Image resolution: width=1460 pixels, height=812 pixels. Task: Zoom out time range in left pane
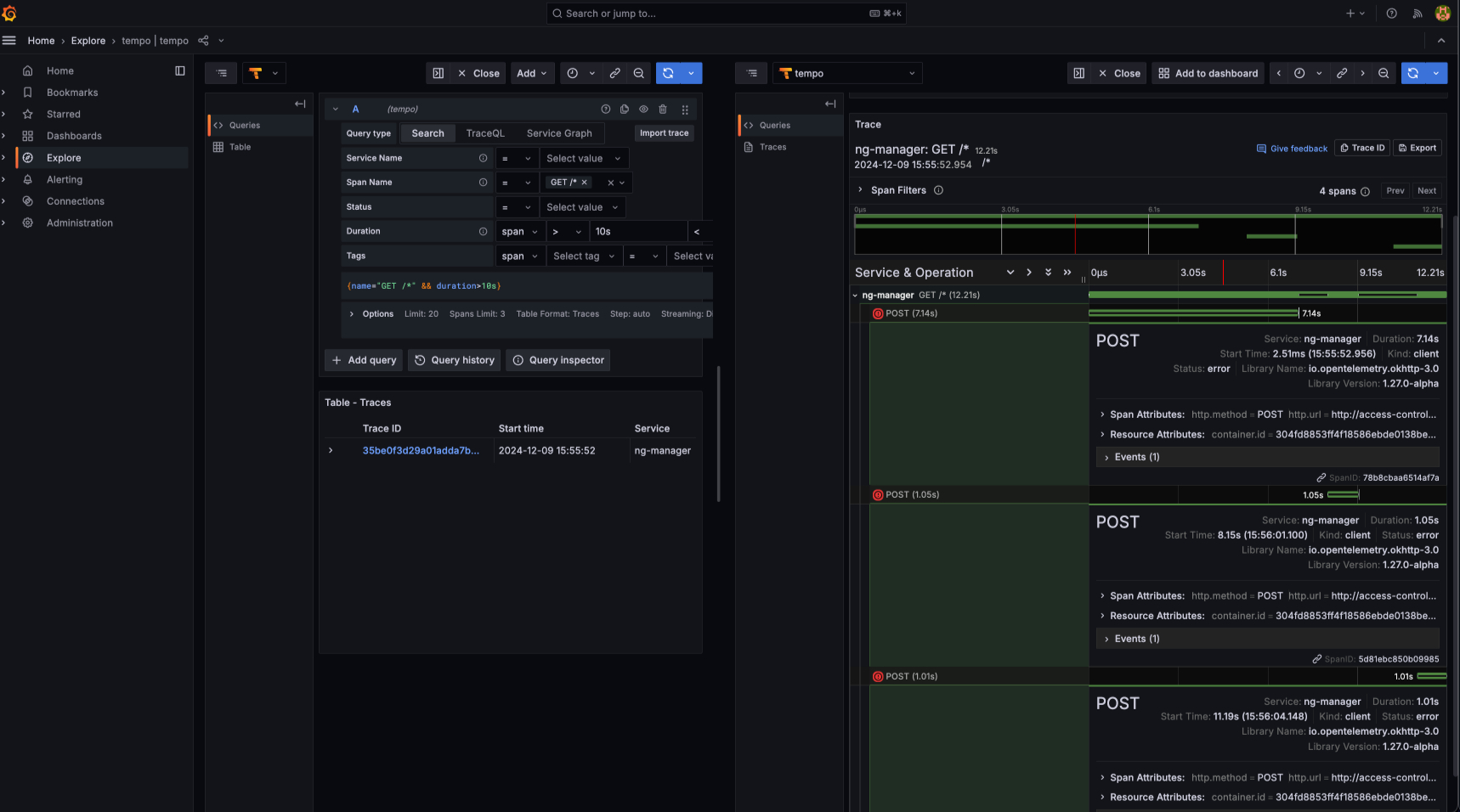638,74
